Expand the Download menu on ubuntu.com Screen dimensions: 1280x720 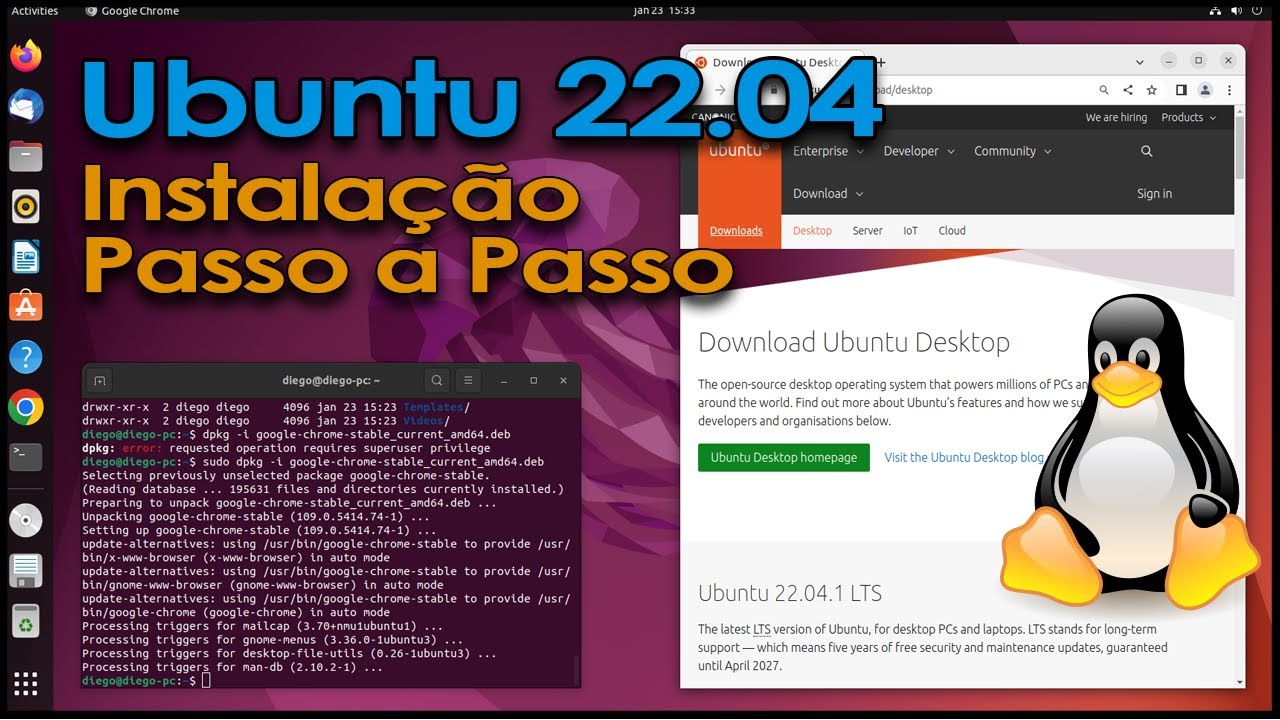(828, 194)
